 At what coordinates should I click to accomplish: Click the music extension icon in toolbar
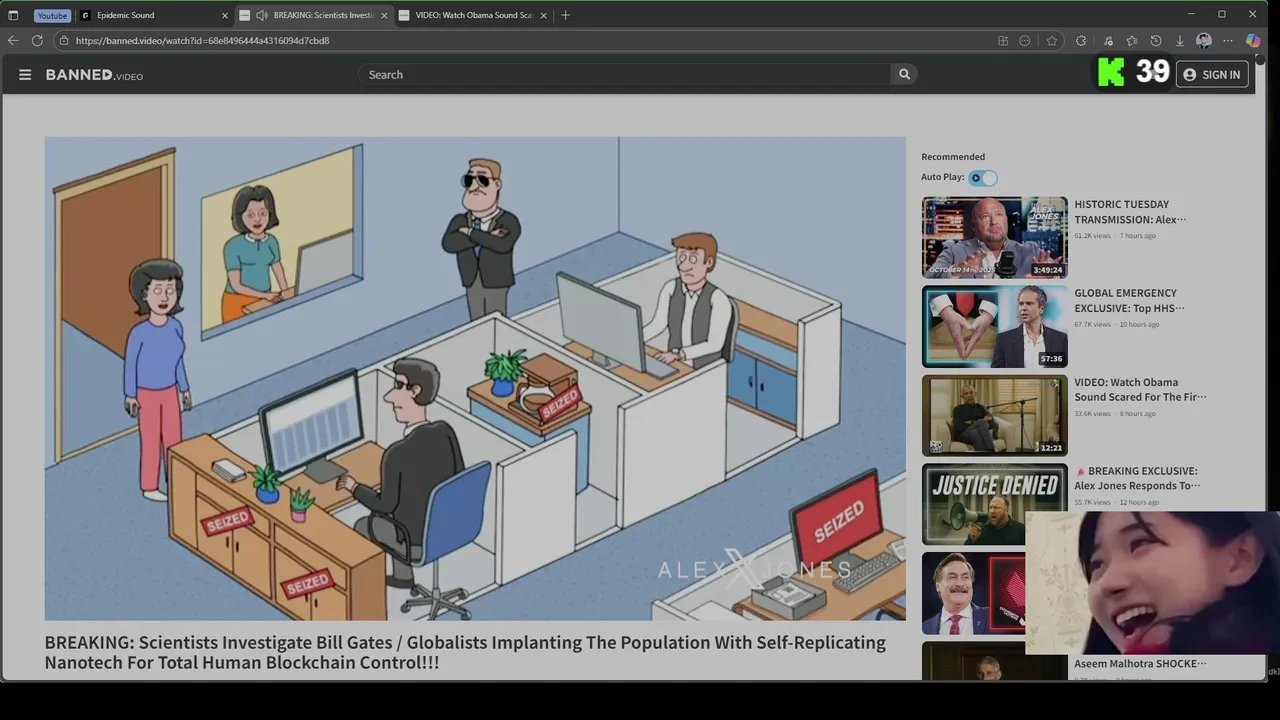pyautogui.click(x=1108, y=41)
